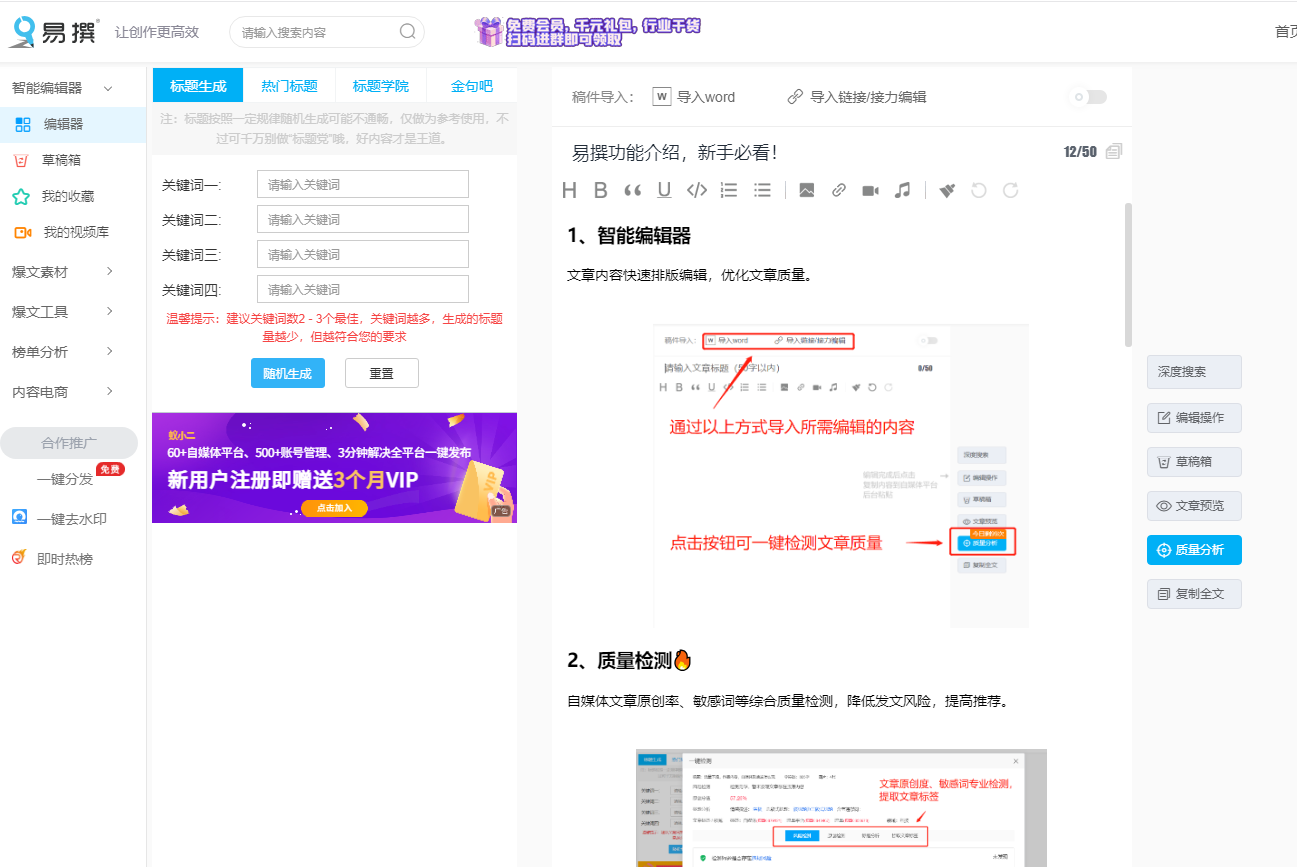The image size is (1297, 867).
Task: Click the search magnifier icon
Action: point(407,31)
